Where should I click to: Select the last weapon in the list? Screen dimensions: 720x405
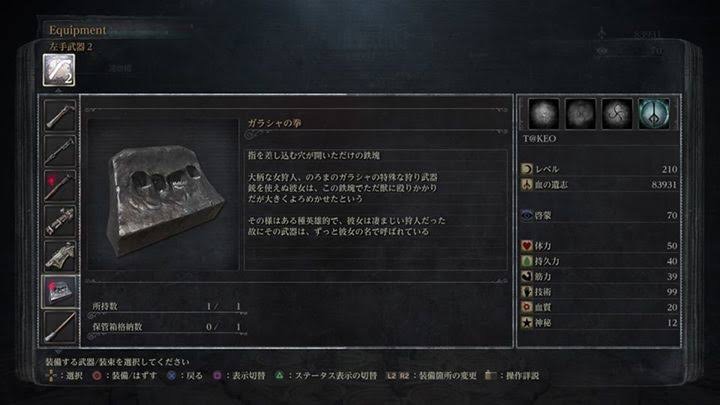(x=60, y=326)
